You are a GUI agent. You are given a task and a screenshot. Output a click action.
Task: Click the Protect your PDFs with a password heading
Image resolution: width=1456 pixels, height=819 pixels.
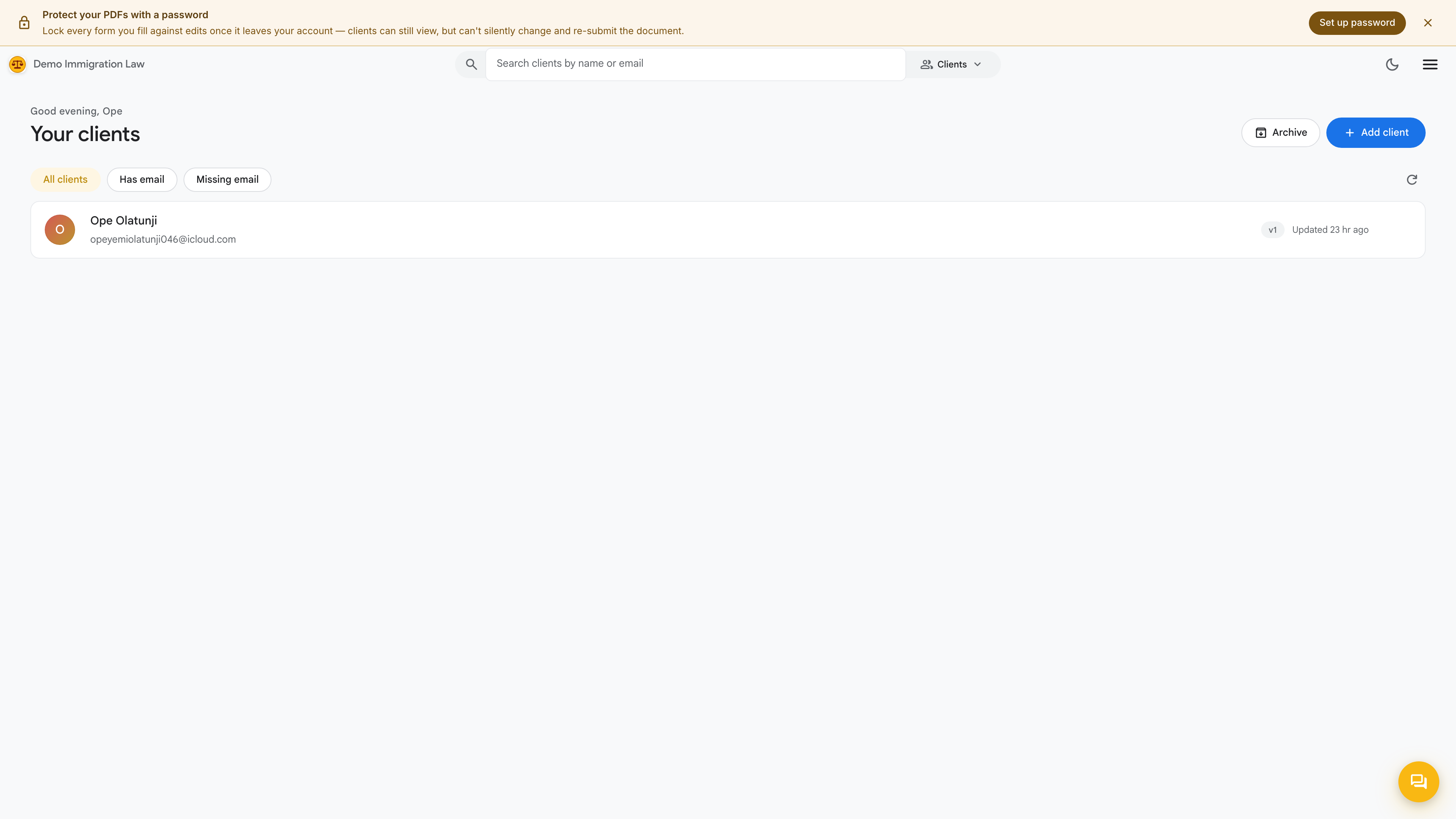click(125, 15)
